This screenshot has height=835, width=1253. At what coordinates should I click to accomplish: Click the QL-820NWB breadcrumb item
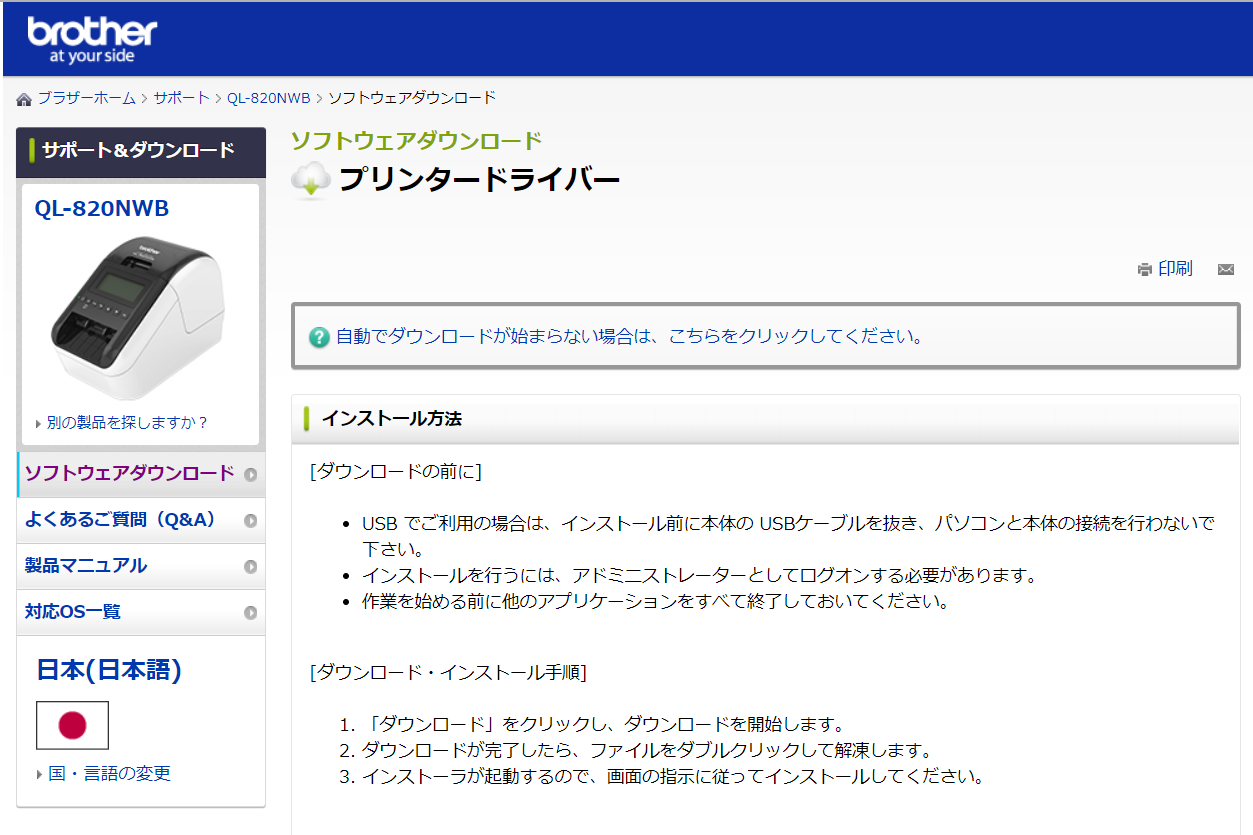tap(271, 98)
